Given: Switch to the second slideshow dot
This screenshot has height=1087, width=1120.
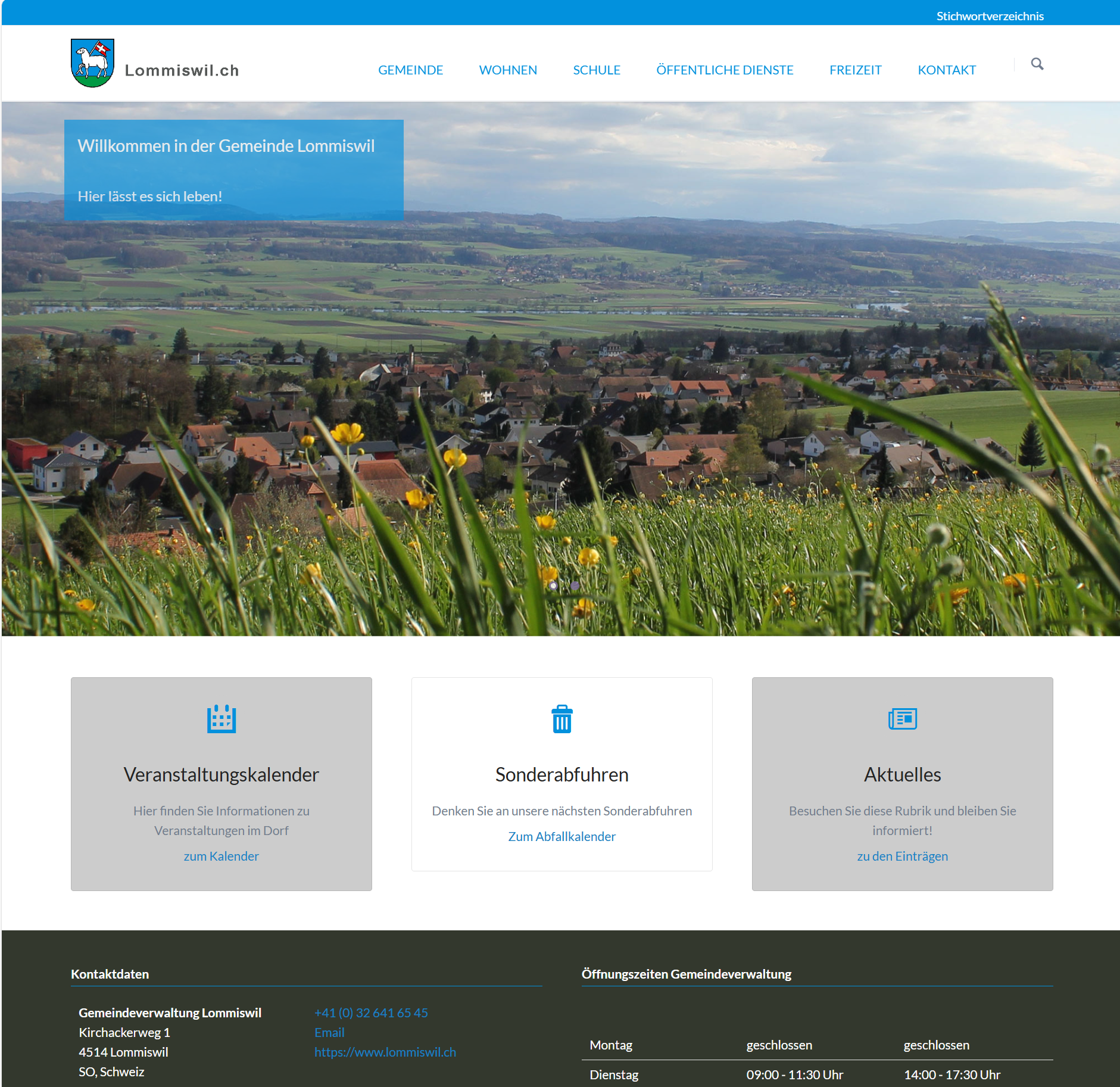Looking at the screenshot, I should (575, 585).
